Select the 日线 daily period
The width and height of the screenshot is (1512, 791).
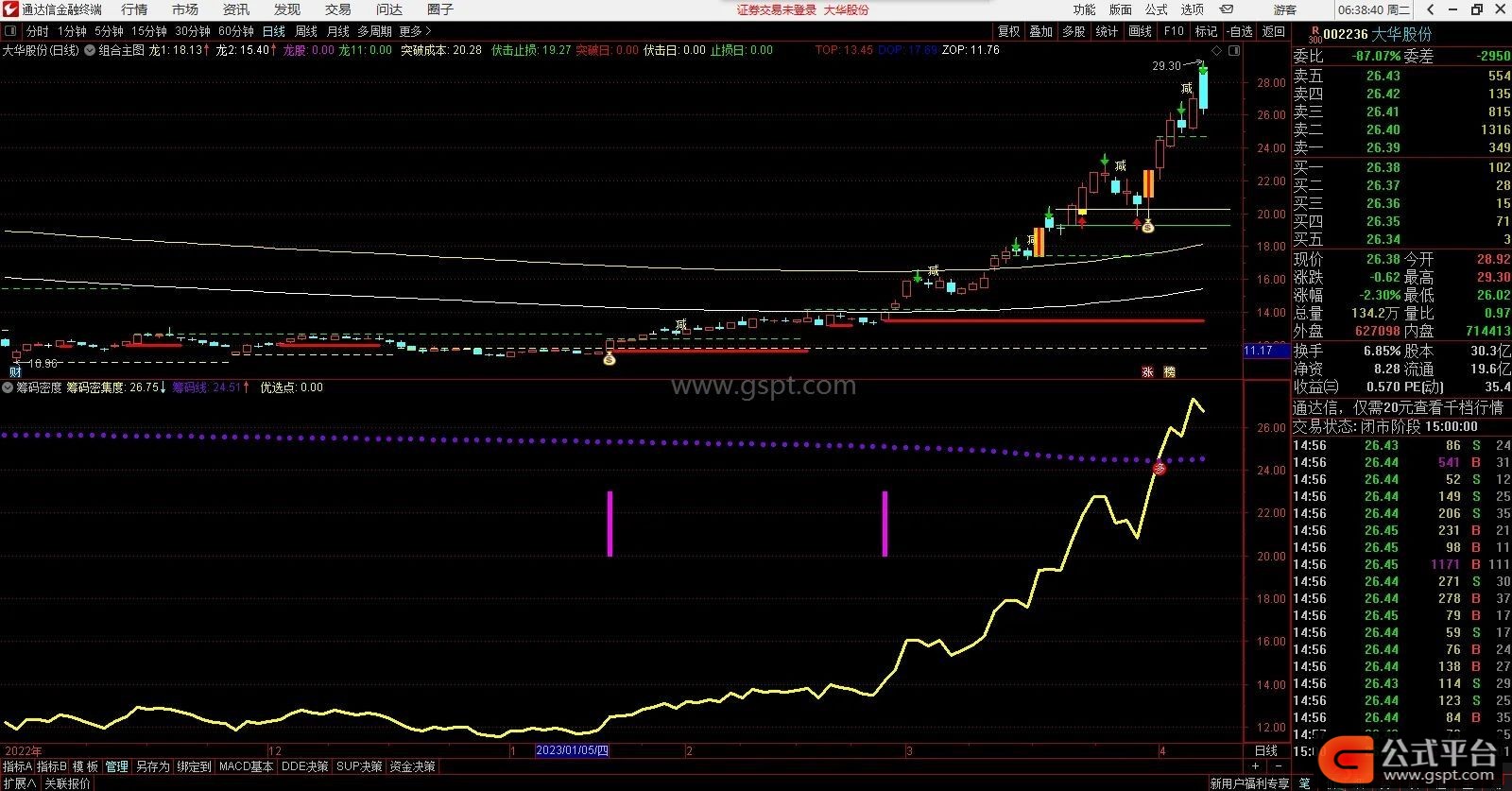274,31
